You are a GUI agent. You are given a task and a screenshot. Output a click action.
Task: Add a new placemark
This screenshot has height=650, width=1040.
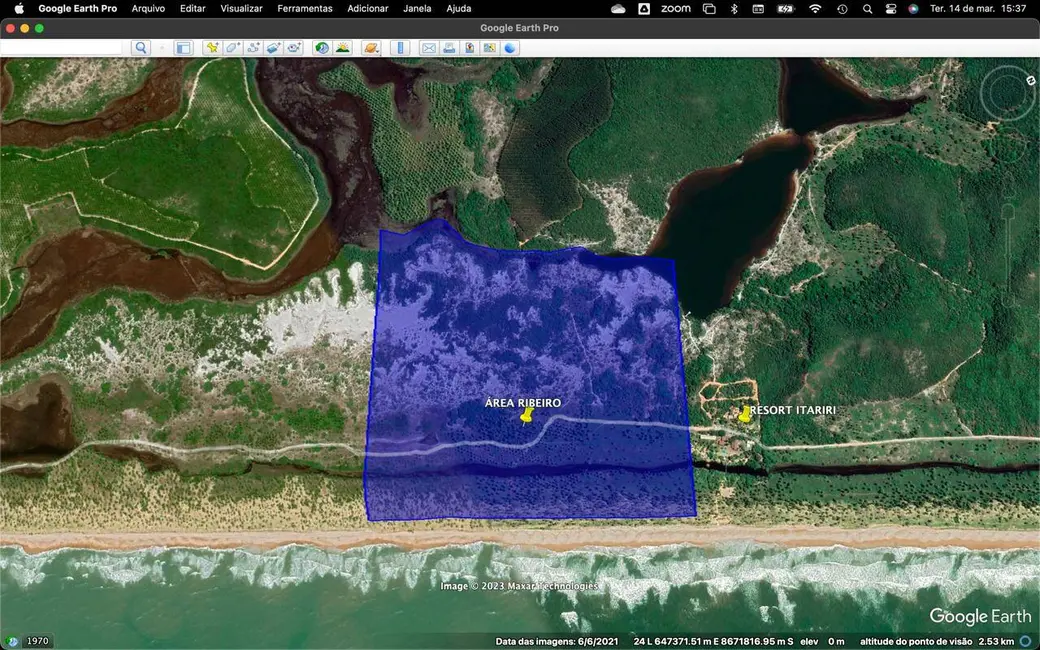(x=212, y=48)
